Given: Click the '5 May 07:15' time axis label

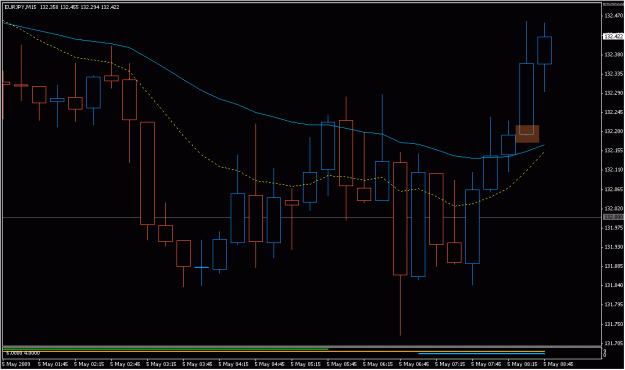Looking at the screenshot, I should (450, 364).
